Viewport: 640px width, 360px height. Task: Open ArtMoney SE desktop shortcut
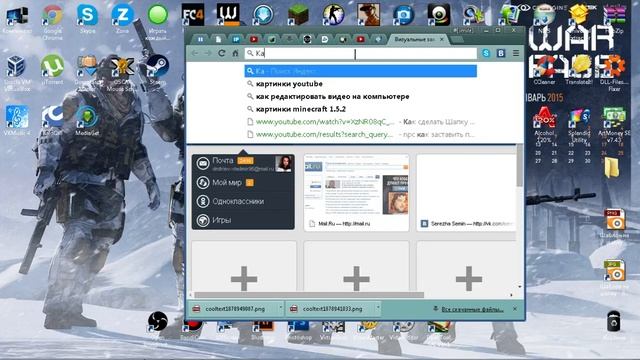614,124
